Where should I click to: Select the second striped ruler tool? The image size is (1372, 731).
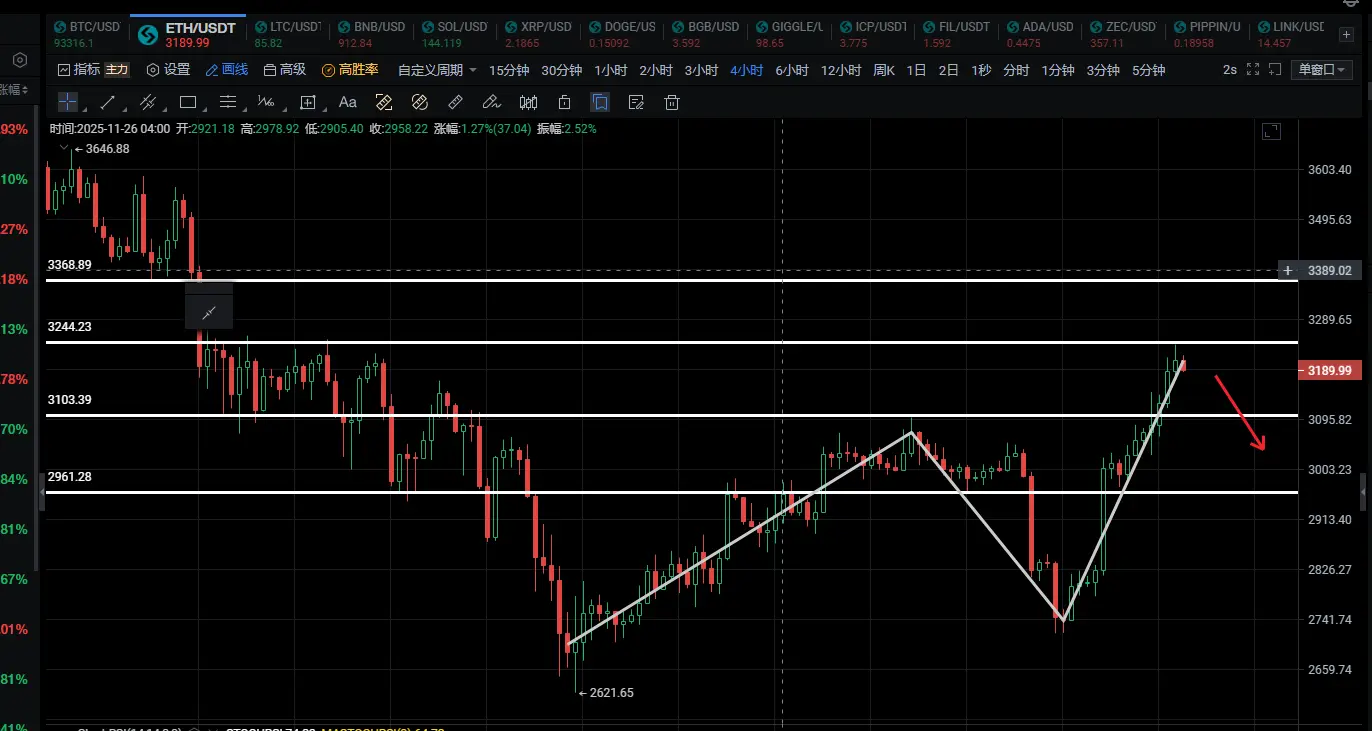tap(419, 102)
